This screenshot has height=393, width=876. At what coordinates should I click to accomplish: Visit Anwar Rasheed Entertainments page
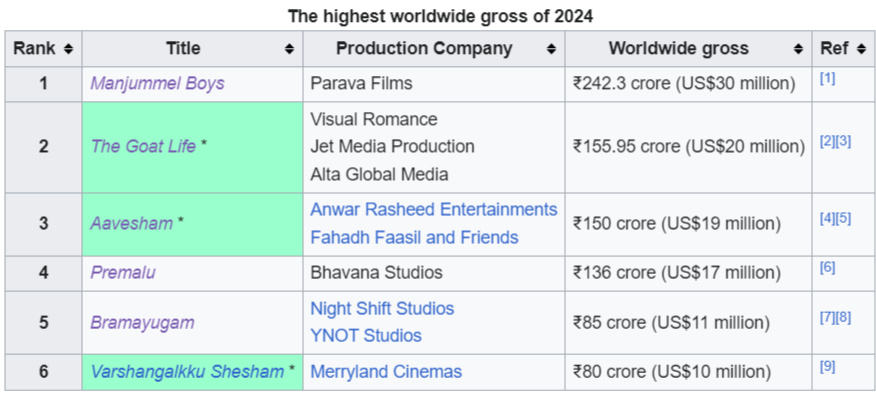click(434, 210)
